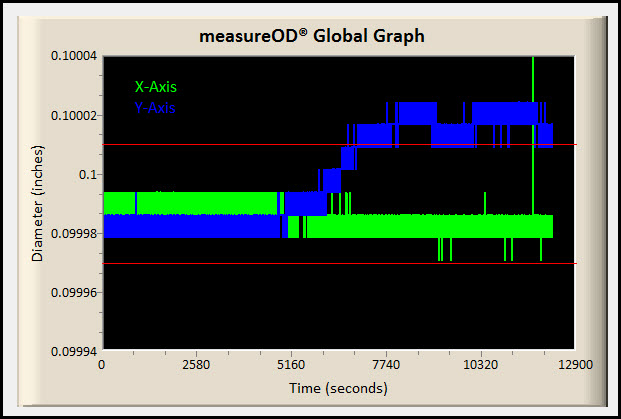Click the 2580 time axis value
The width and height of the screenshot is (621, 419).
point(196,364)
